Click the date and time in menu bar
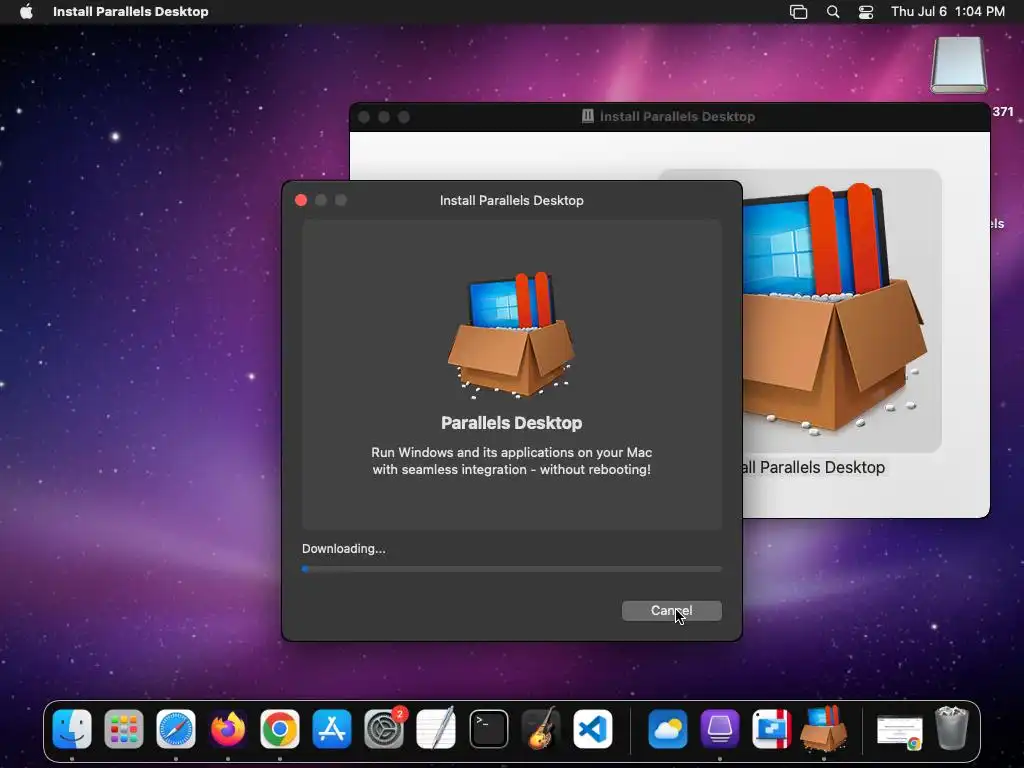 pos(948,12)
